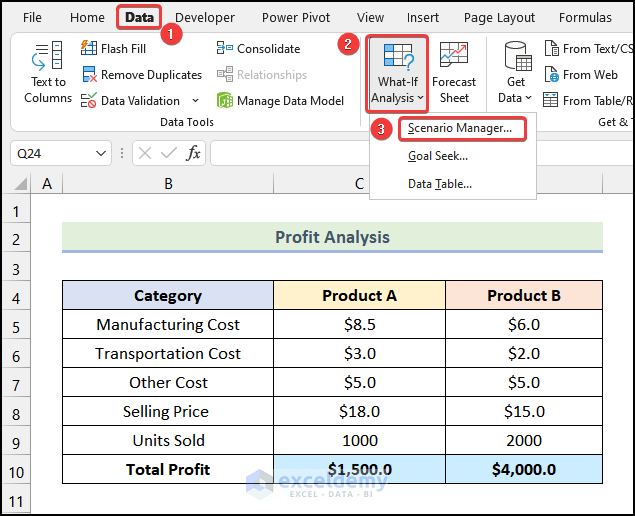Choose Scenario Manager from the menu

460,129
